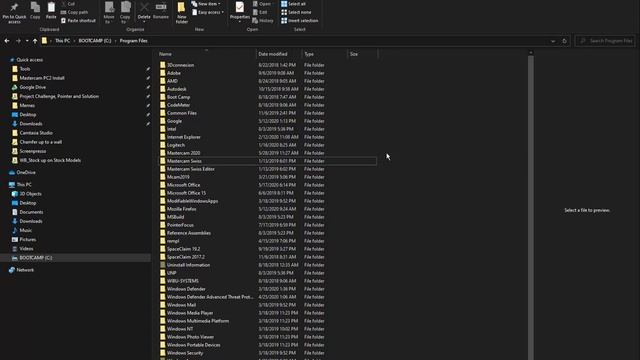Go back with the back arrow
Screen dimensions: 640x360
[7, 41]
